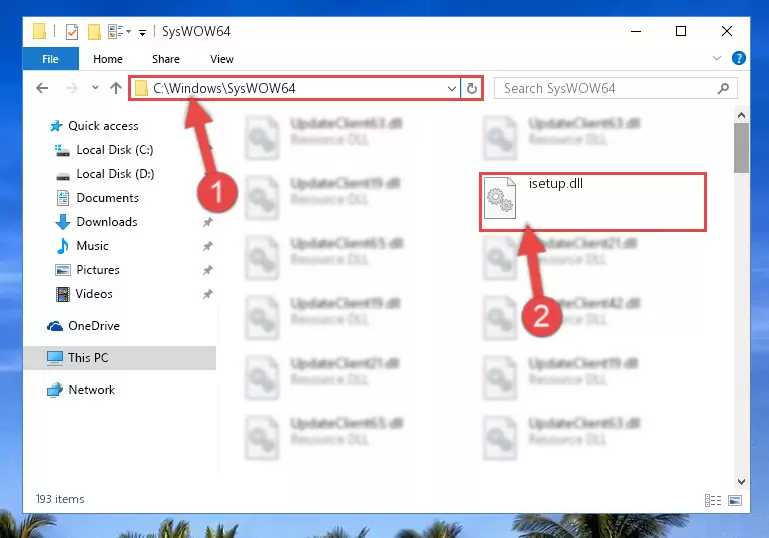Click the Quick access star icon
This screenshot has height=538, width=769.
coord(56,126)
